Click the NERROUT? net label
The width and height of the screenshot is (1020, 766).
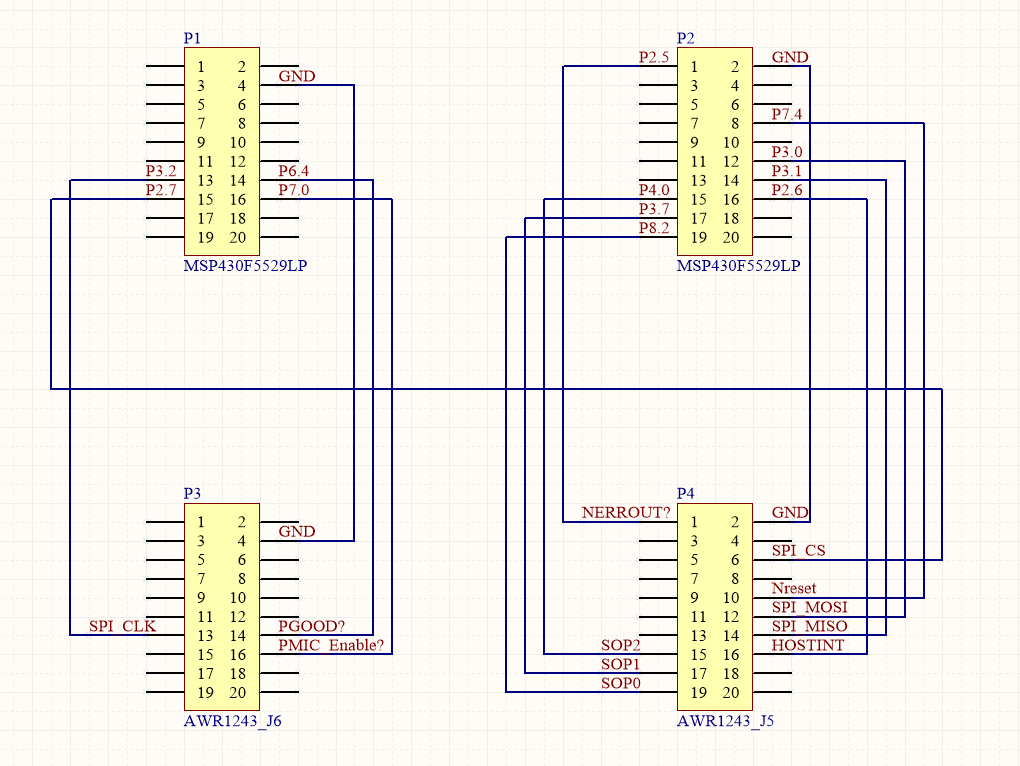coord(626,512)
